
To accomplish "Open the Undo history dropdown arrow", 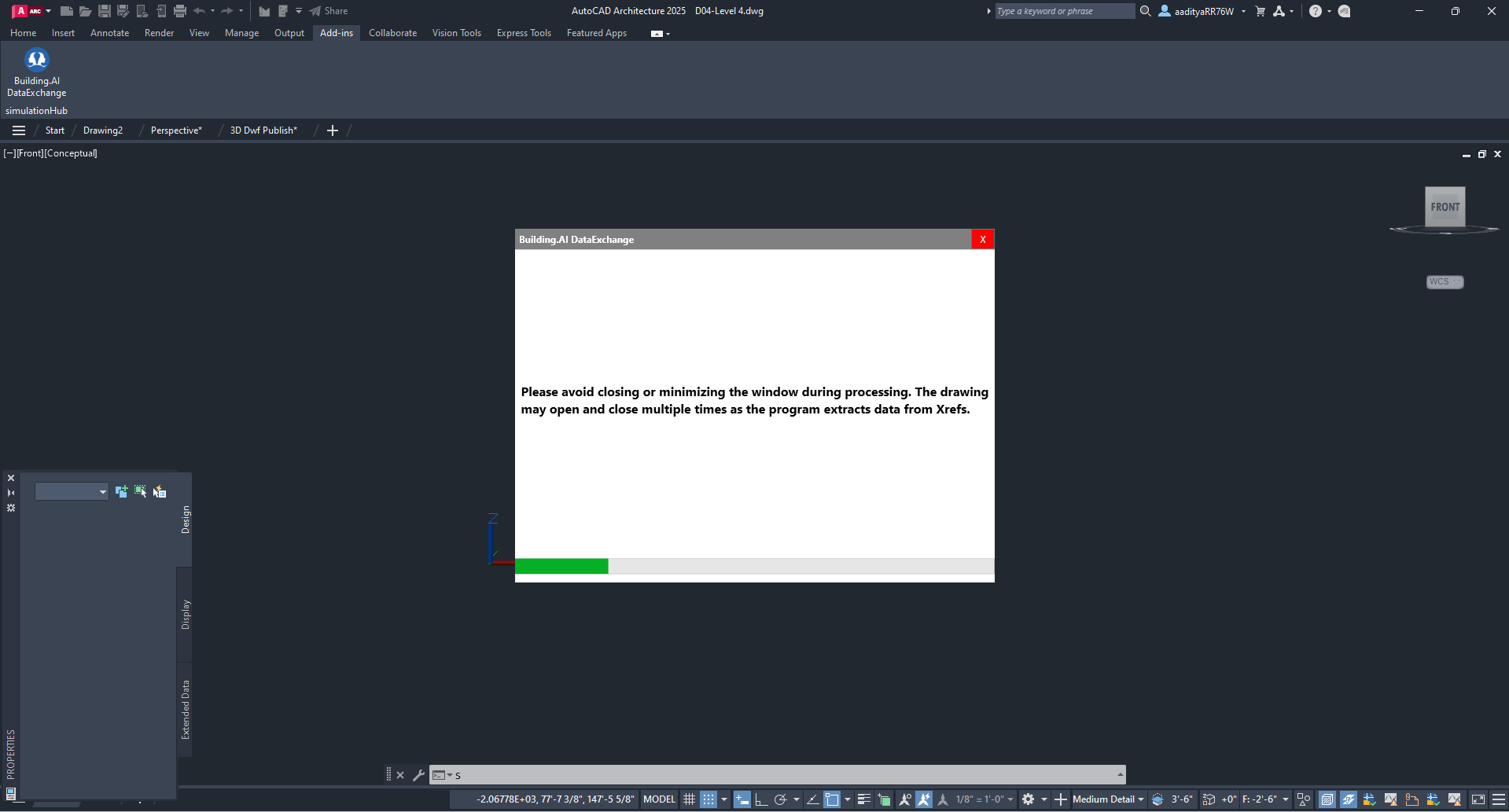I will point(212,11).
